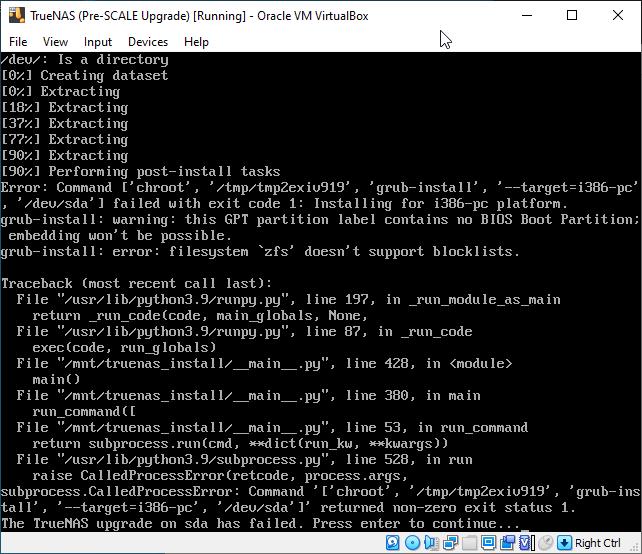Screen dimensions: 642x554
Task: Click the VirtualBox app icon in title bar
Action: (17, 15)
